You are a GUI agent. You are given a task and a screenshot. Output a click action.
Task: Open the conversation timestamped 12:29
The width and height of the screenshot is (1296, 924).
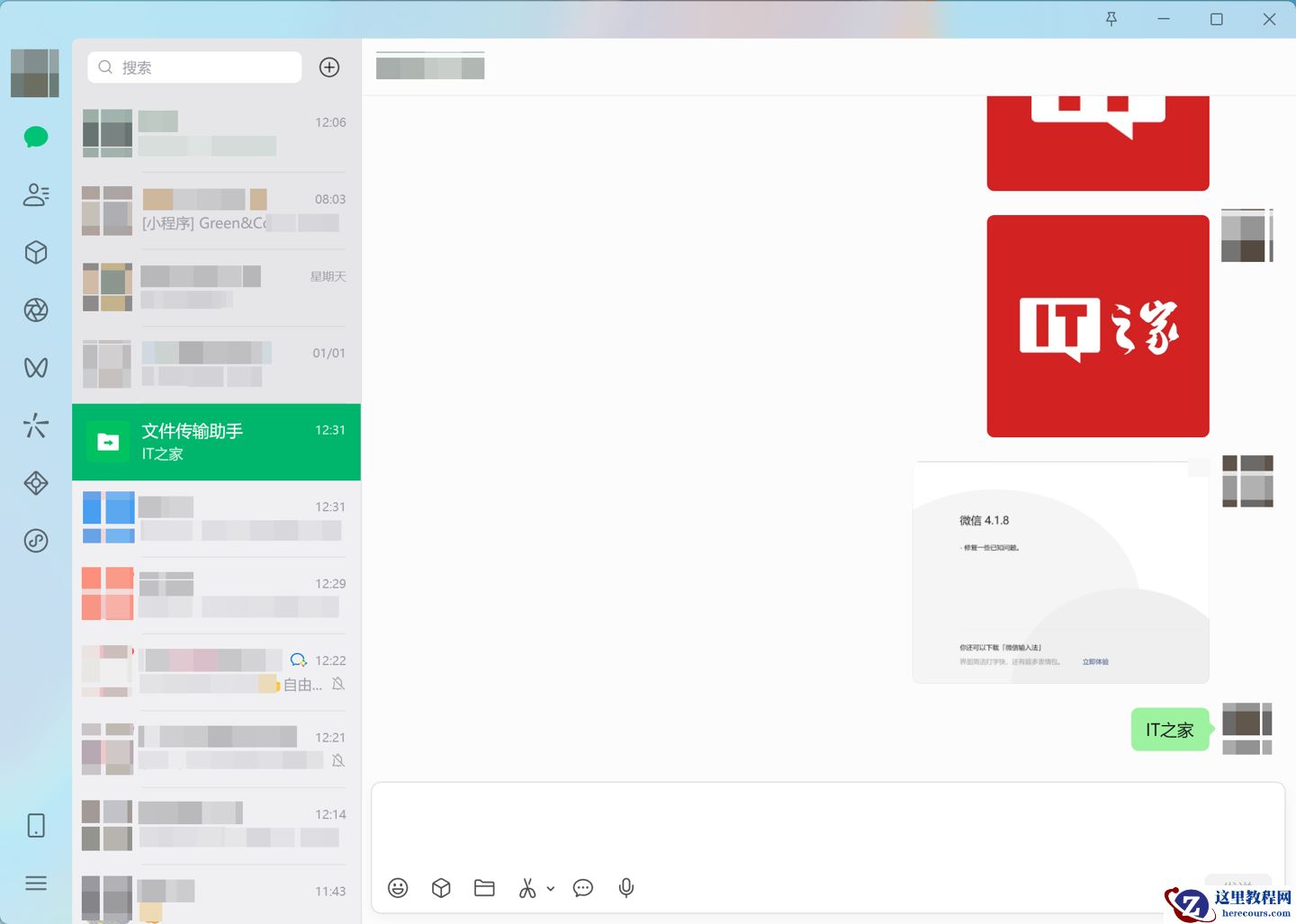coord(217,596)
